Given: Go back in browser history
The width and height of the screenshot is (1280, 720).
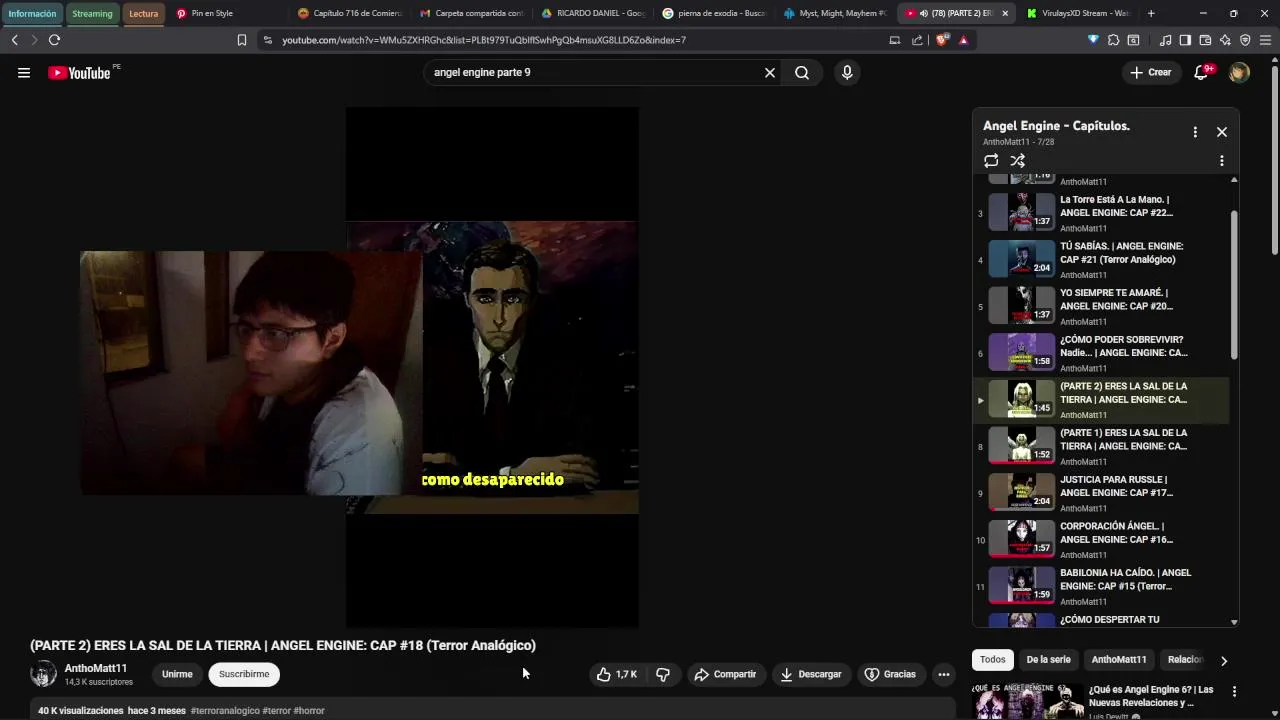Looking at the screenshot, I should pyautogui.click(x=14, y=40).
